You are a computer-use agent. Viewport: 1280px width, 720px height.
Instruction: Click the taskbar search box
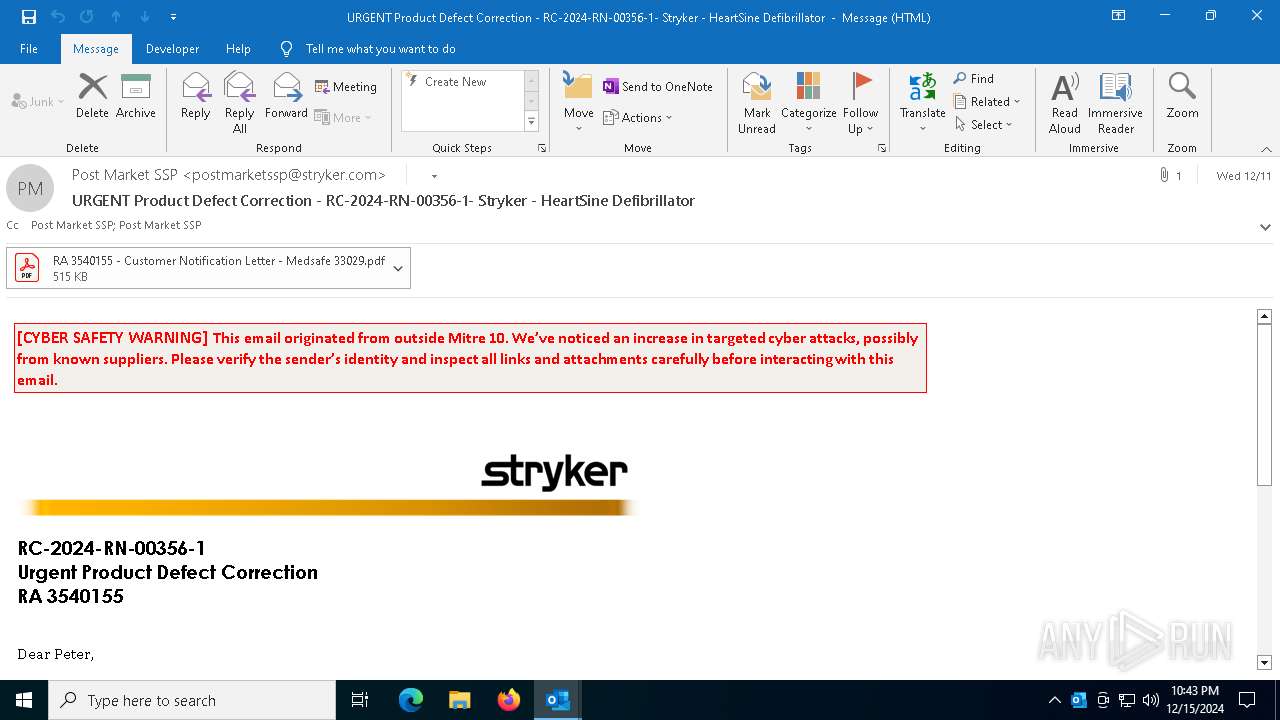click(x=192, y=700)
